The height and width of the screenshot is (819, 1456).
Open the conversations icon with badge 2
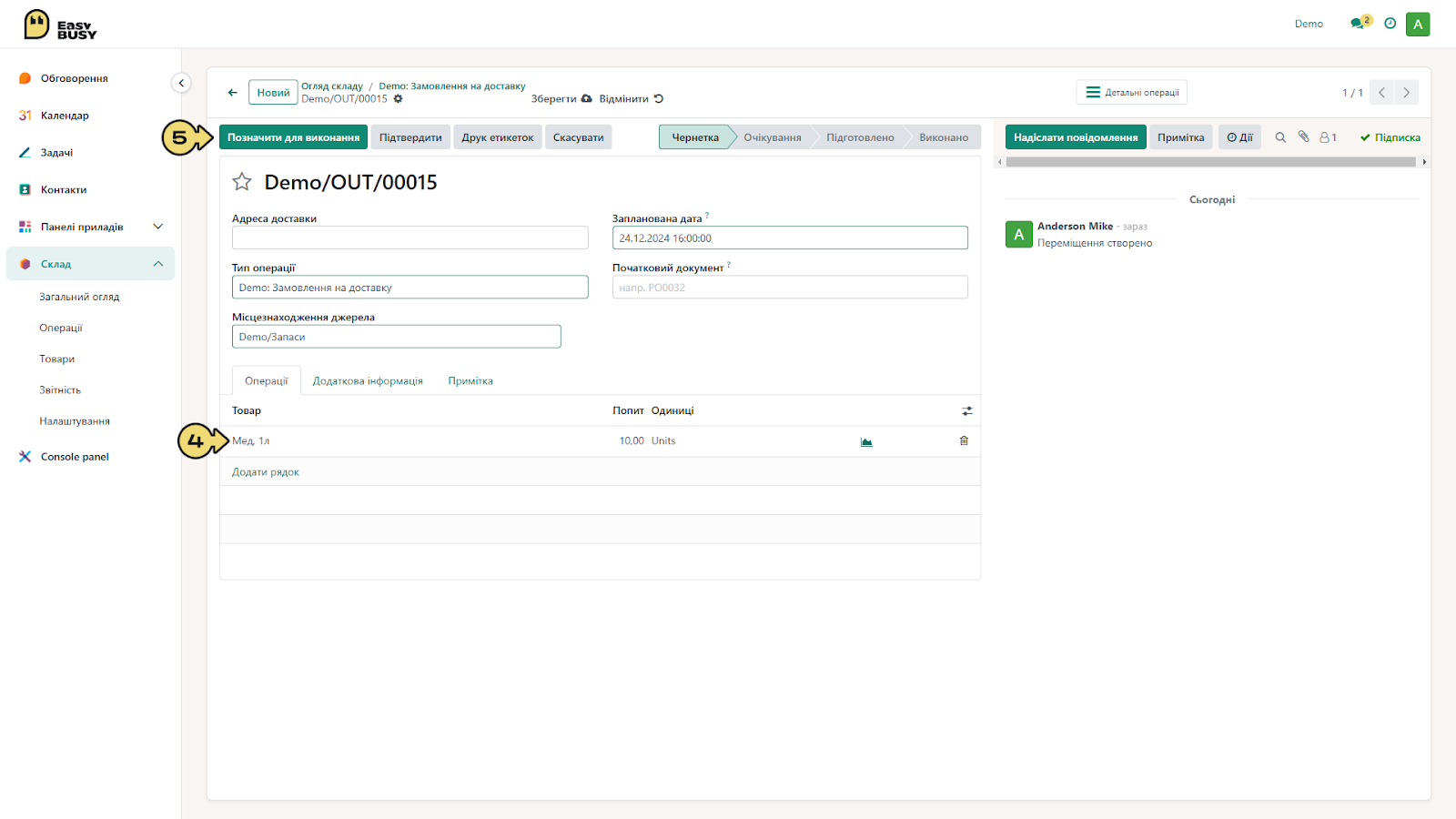(1360, 23)
